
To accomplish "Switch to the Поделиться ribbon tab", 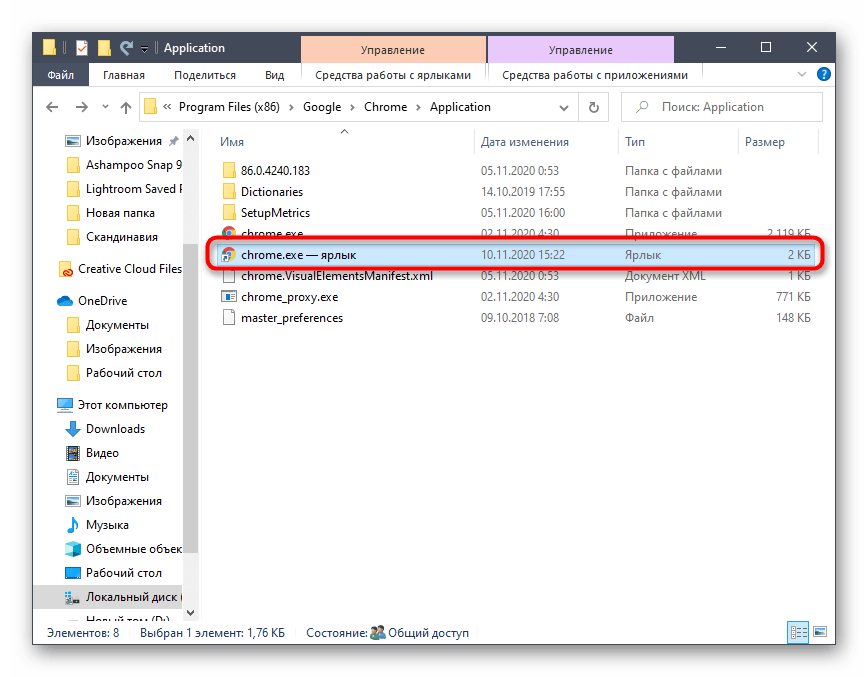I will pyautogui.click(x=205, y=75).
